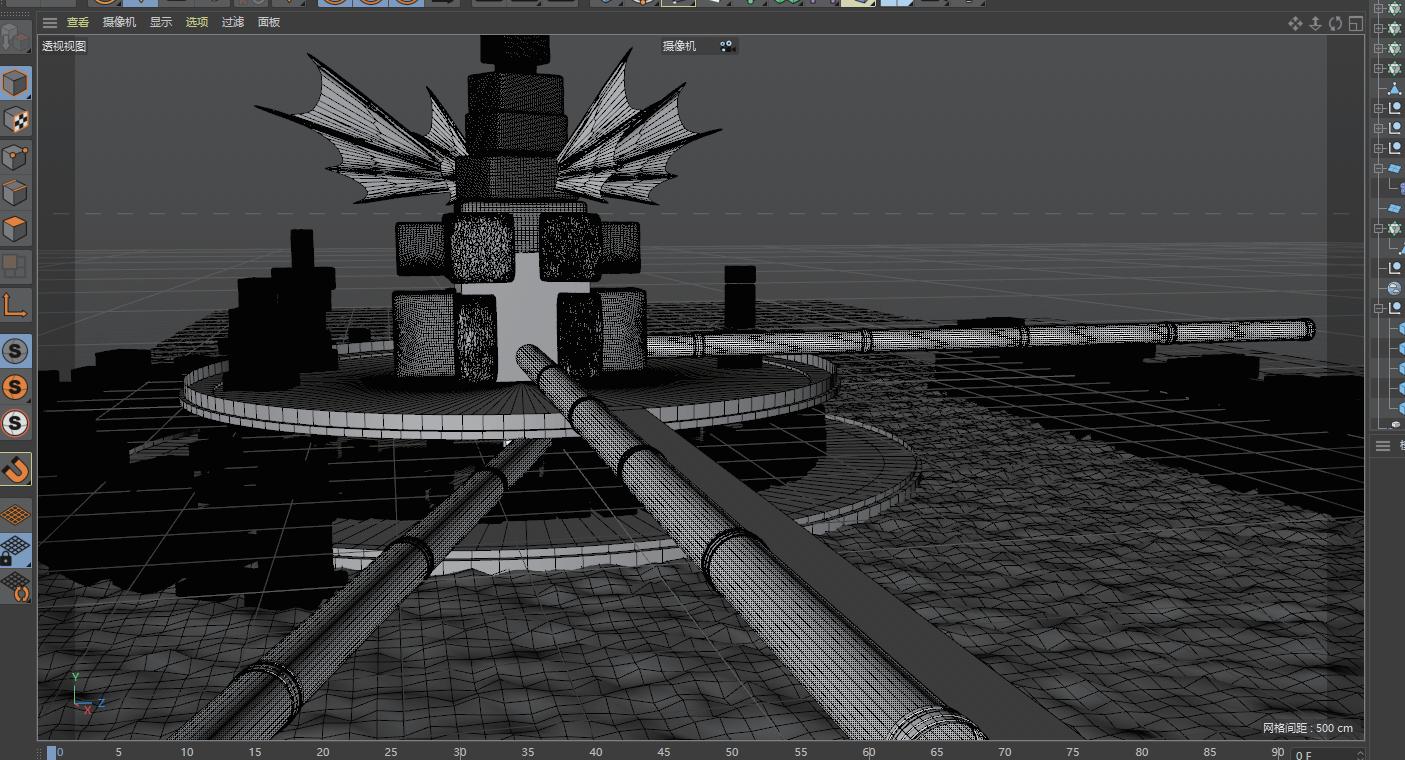Activate Polygons mode in left toolbar

tap(15, 229)
